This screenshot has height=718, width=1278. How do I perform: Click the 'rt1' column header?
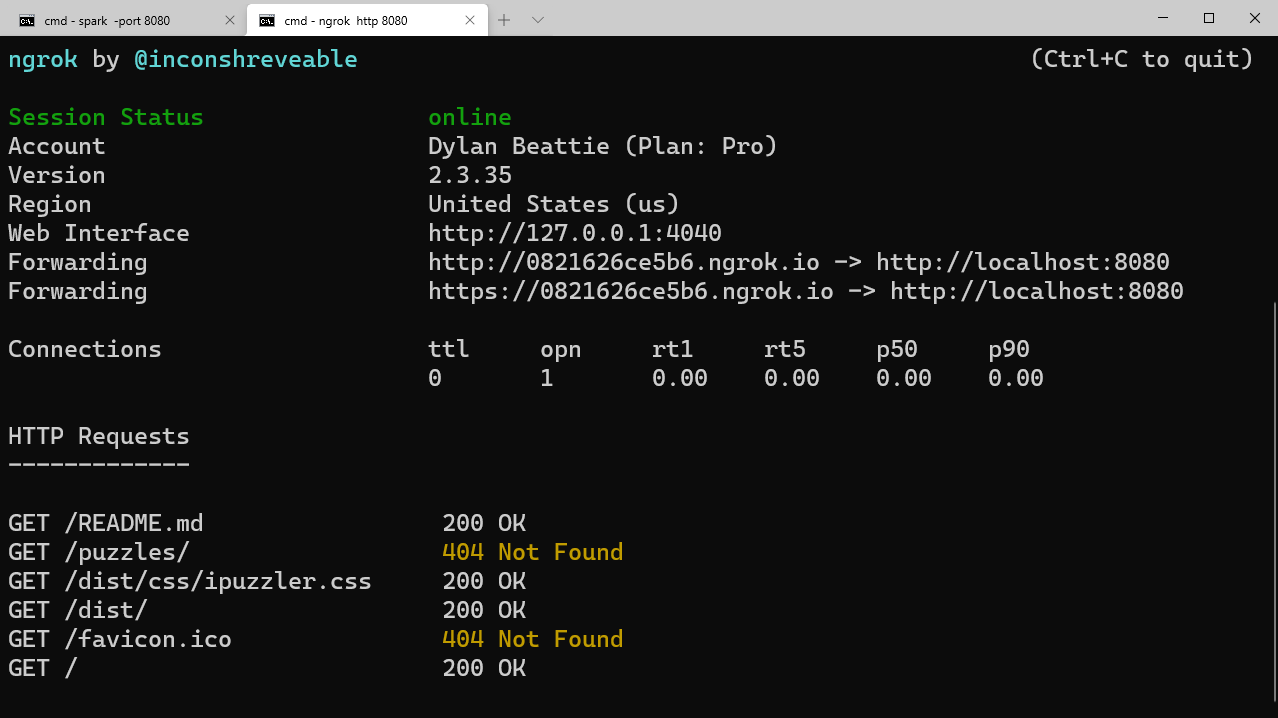(673, 349)
